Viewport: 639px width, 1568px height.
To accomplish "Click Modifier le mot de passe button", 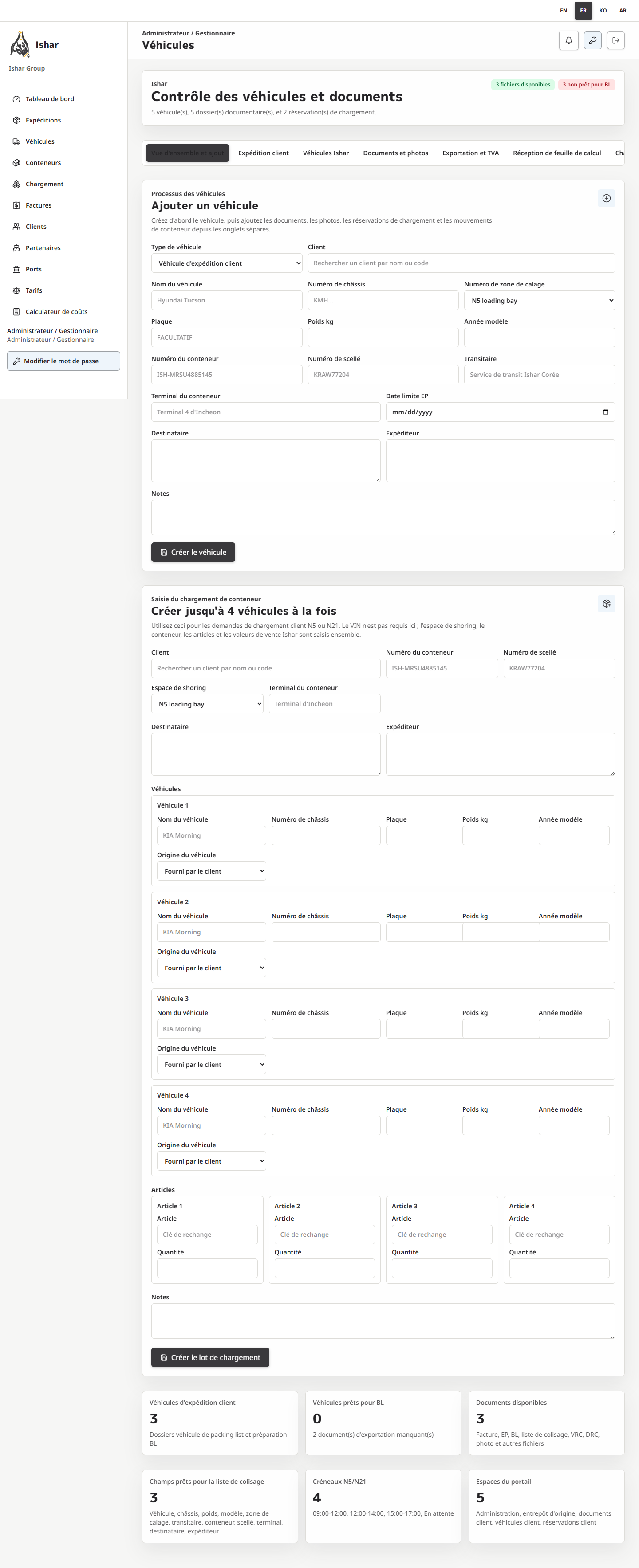I will [x=63, y=361].
